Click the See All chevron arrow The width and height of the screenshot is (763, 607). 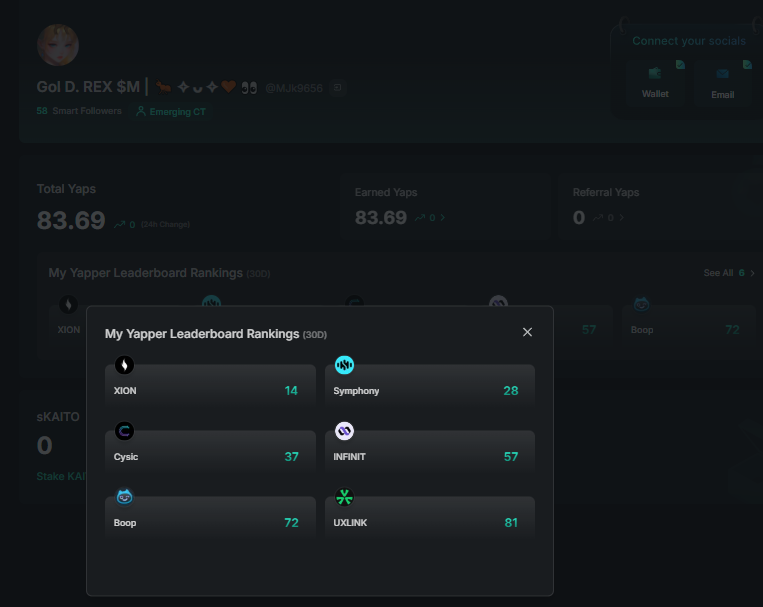pos(752,273)
